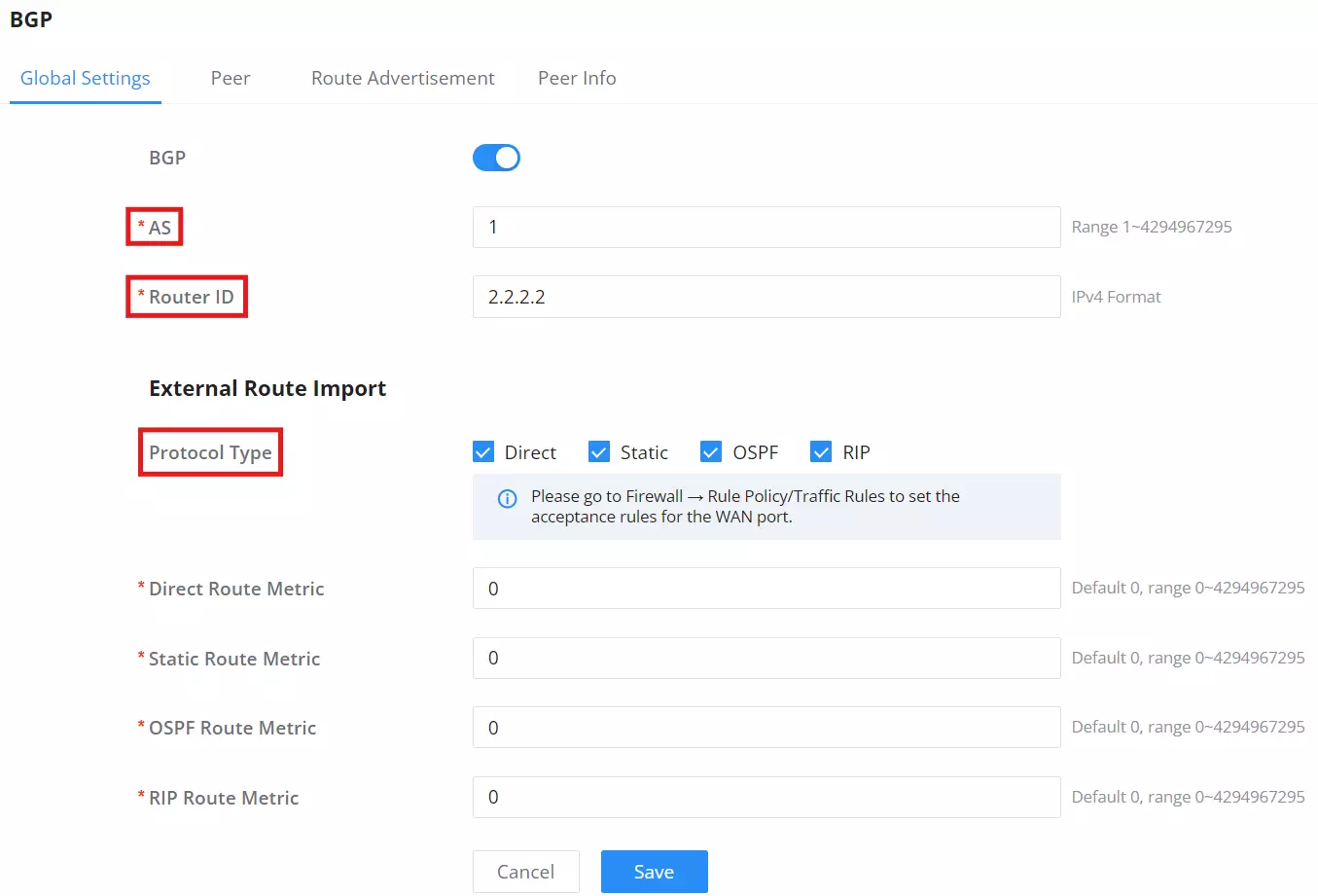Click the Direct Route Metric field
This screenshot has height=896, width=1318.
[766, 589]
